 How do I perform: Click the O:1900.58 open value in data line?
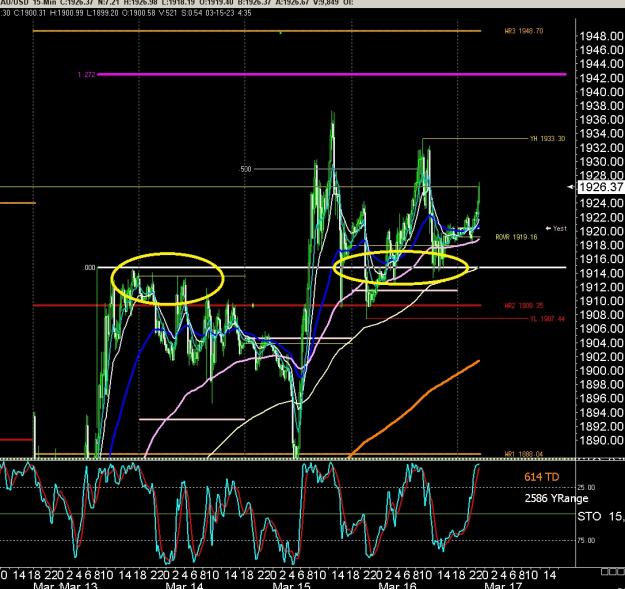click(x=138, y=13)
